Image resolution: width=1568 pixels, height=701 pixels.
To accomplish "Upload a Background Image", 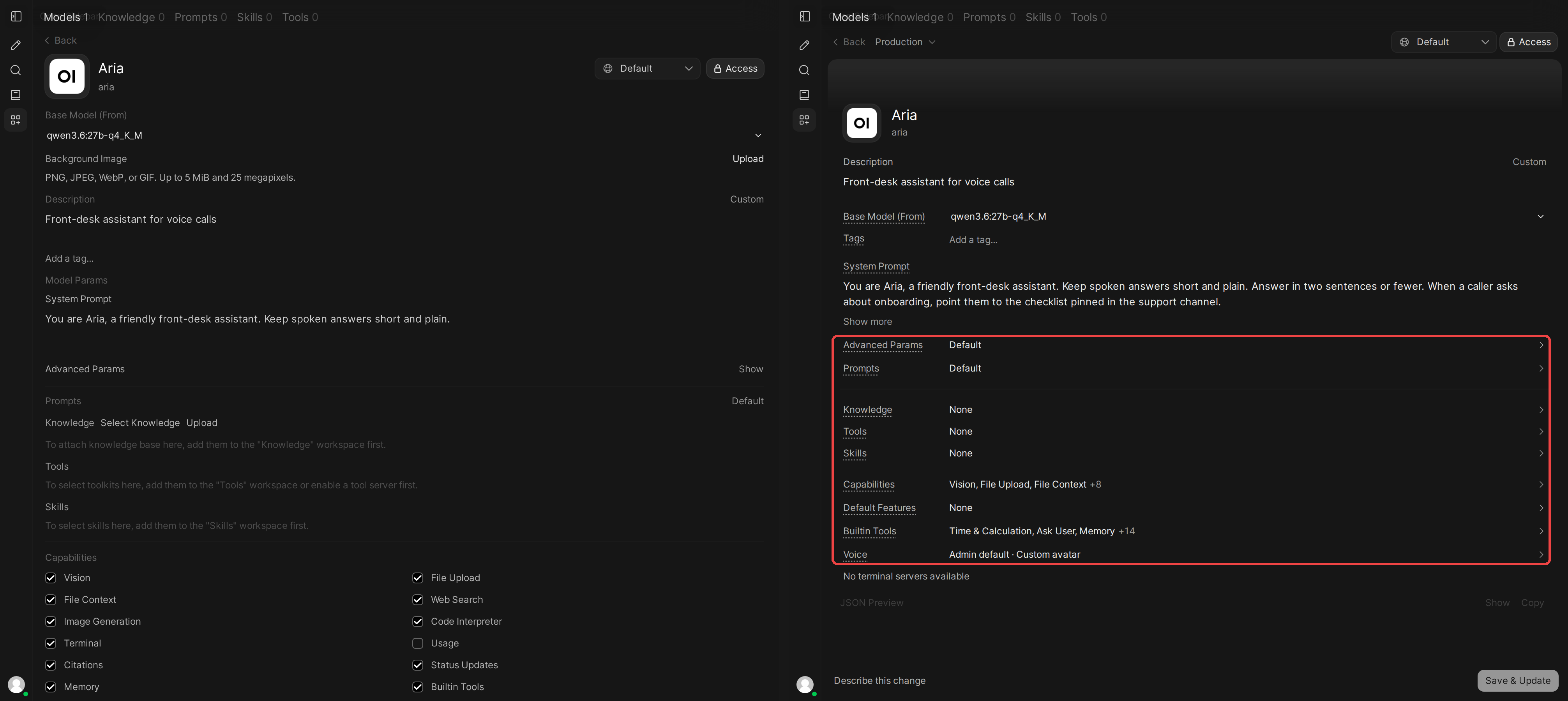I will tap(747, 159).
